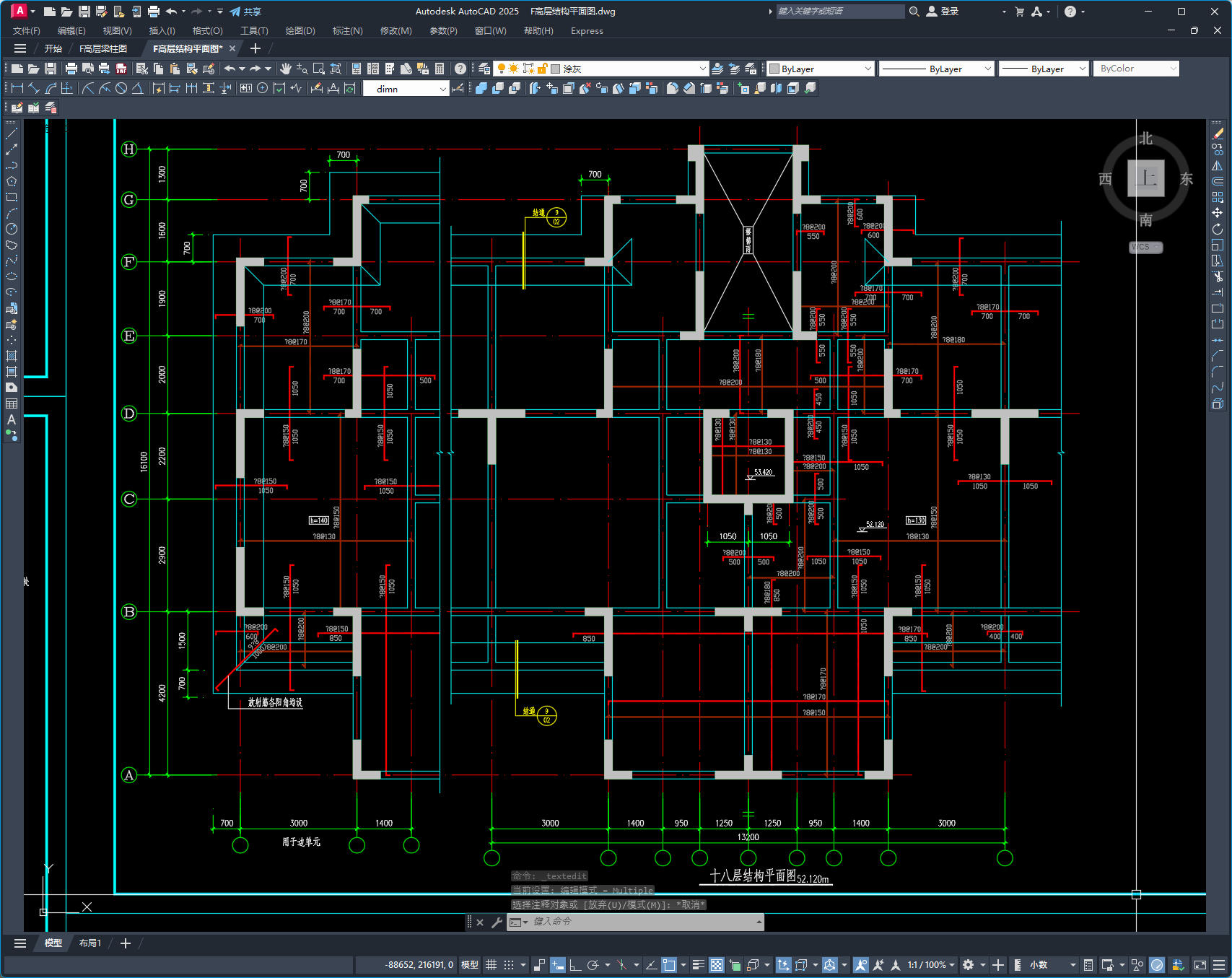Image resolution: width=1232 pixels, height=978 pixels.
Task: Open the layer dropdown showing 涂灰
Action: point(600,69)
